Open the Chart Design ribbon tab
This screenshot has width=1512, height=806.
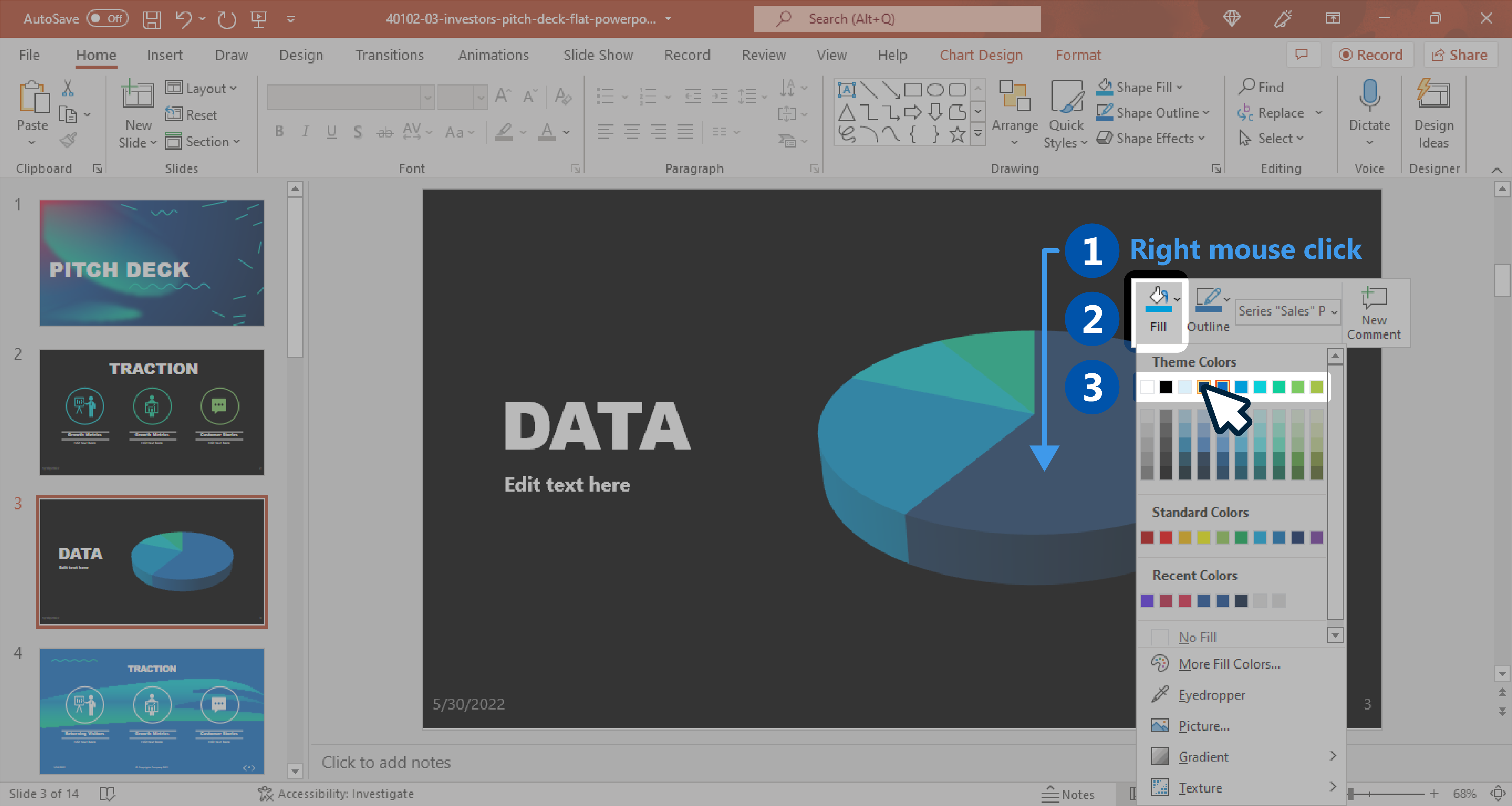pos(980,54)
